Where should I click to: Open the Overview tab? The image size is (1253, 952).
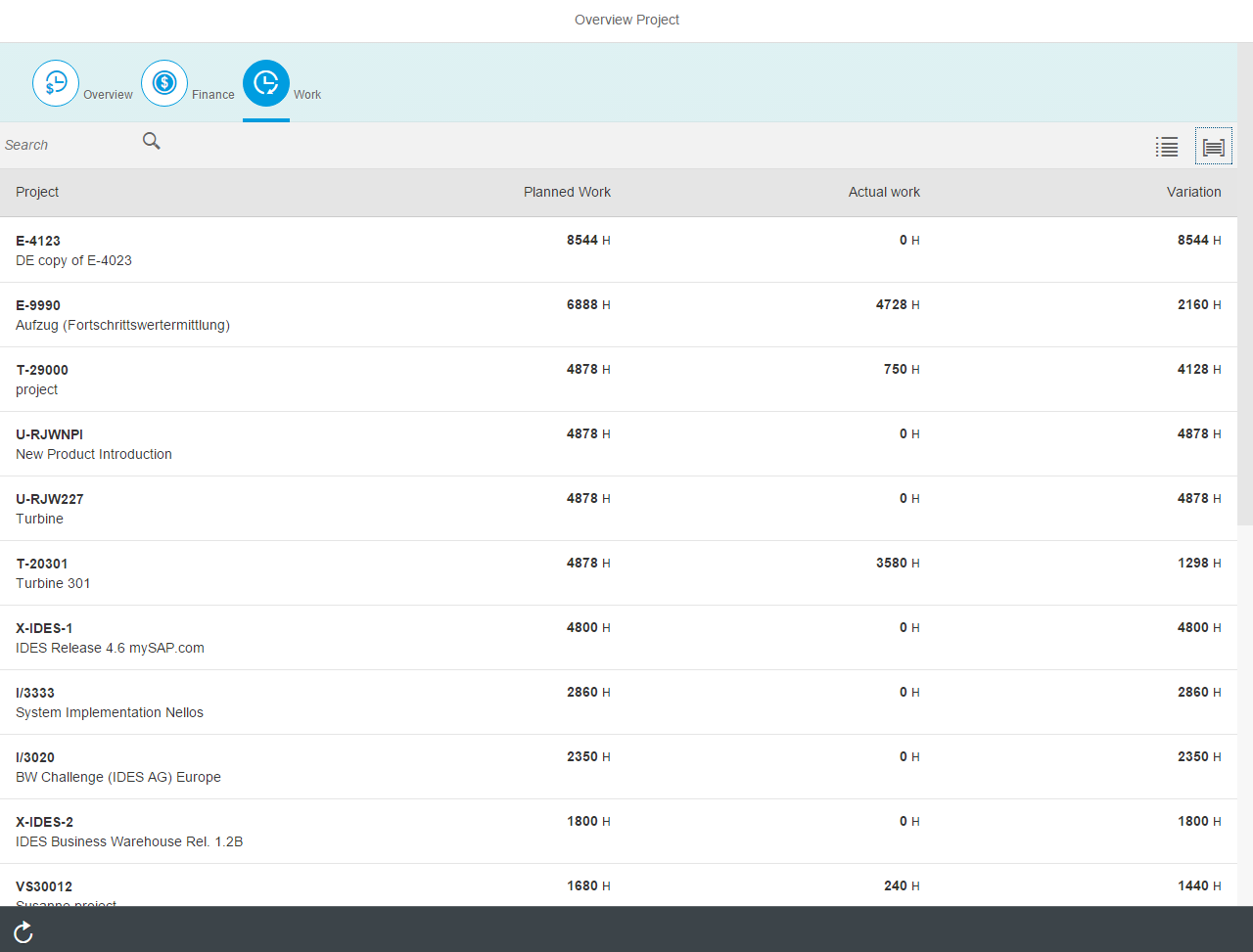pyautogui.click(x=84, y=82)
